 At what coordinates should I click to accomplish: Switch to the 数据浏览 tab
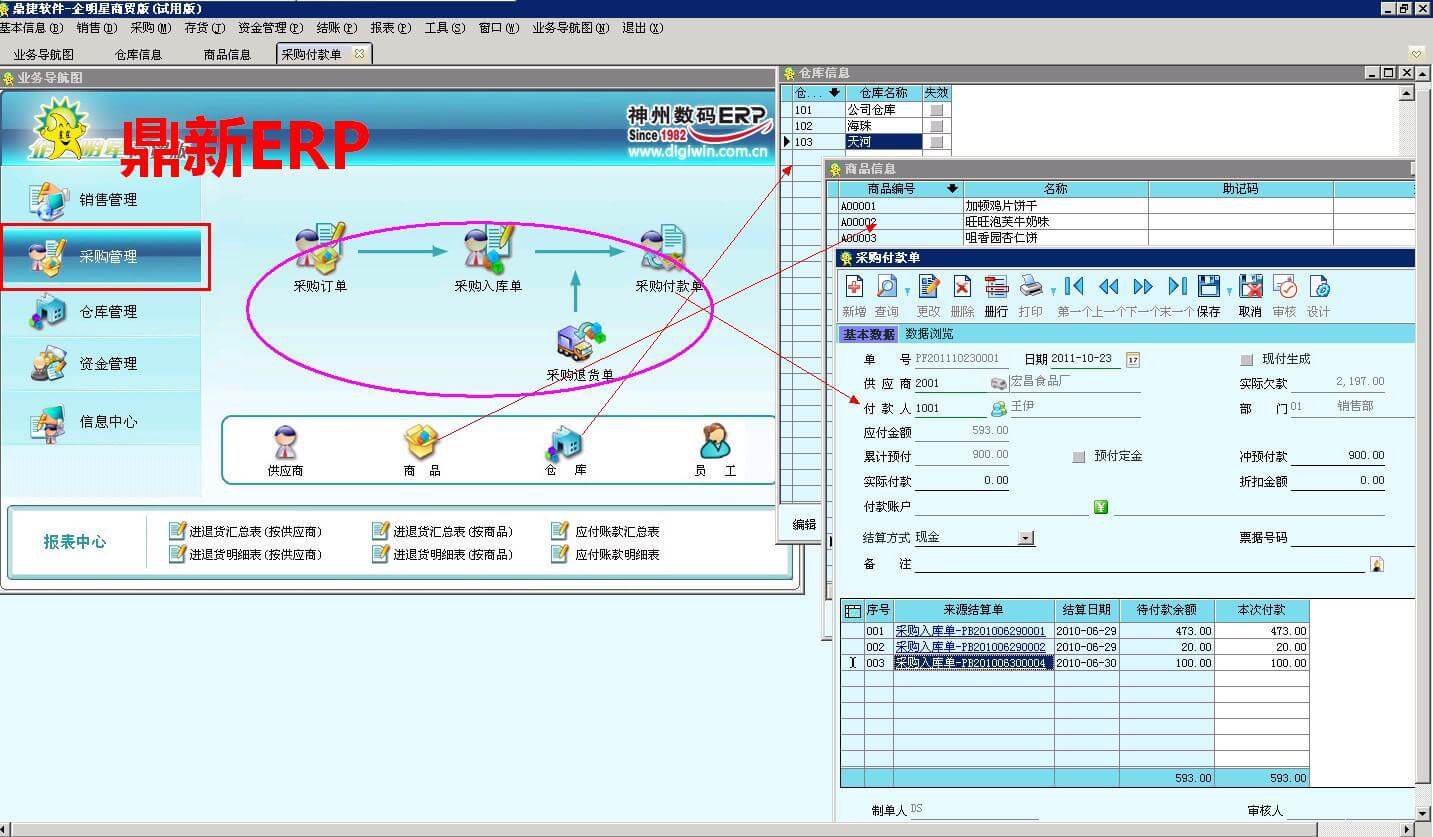pyautogui.click(x=929, y=334)
